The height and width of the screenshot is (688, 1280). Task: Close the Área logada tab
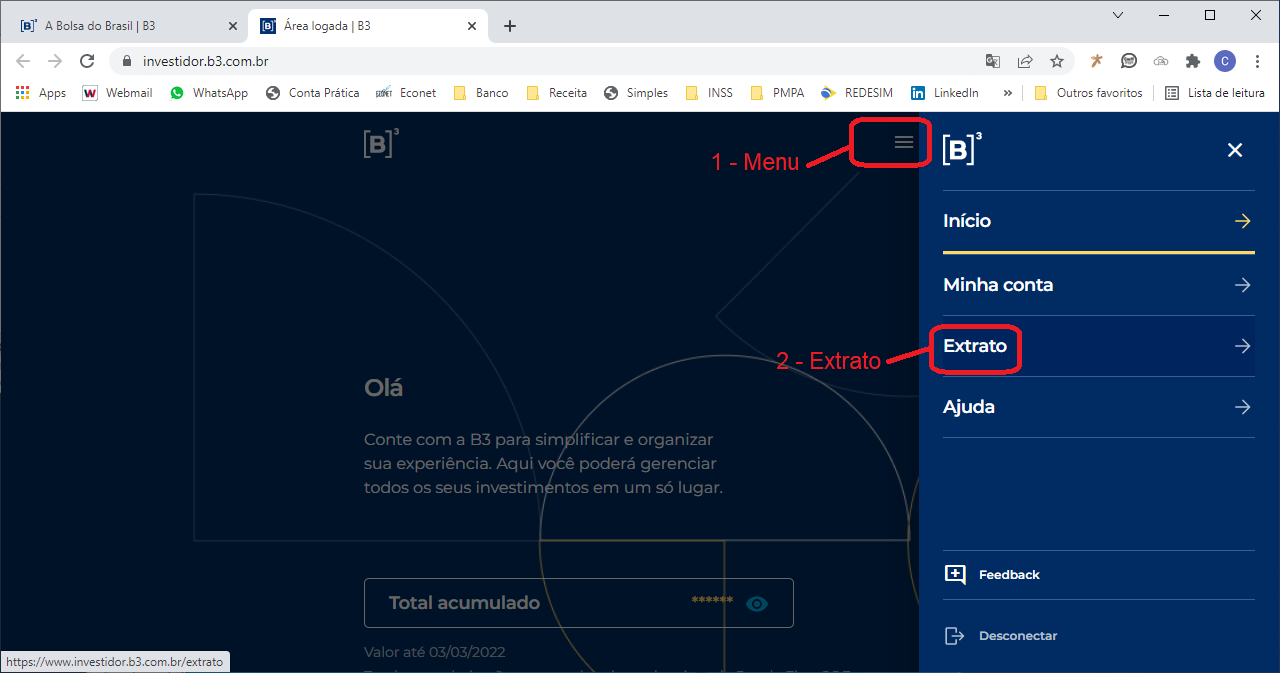coord(474,26)
